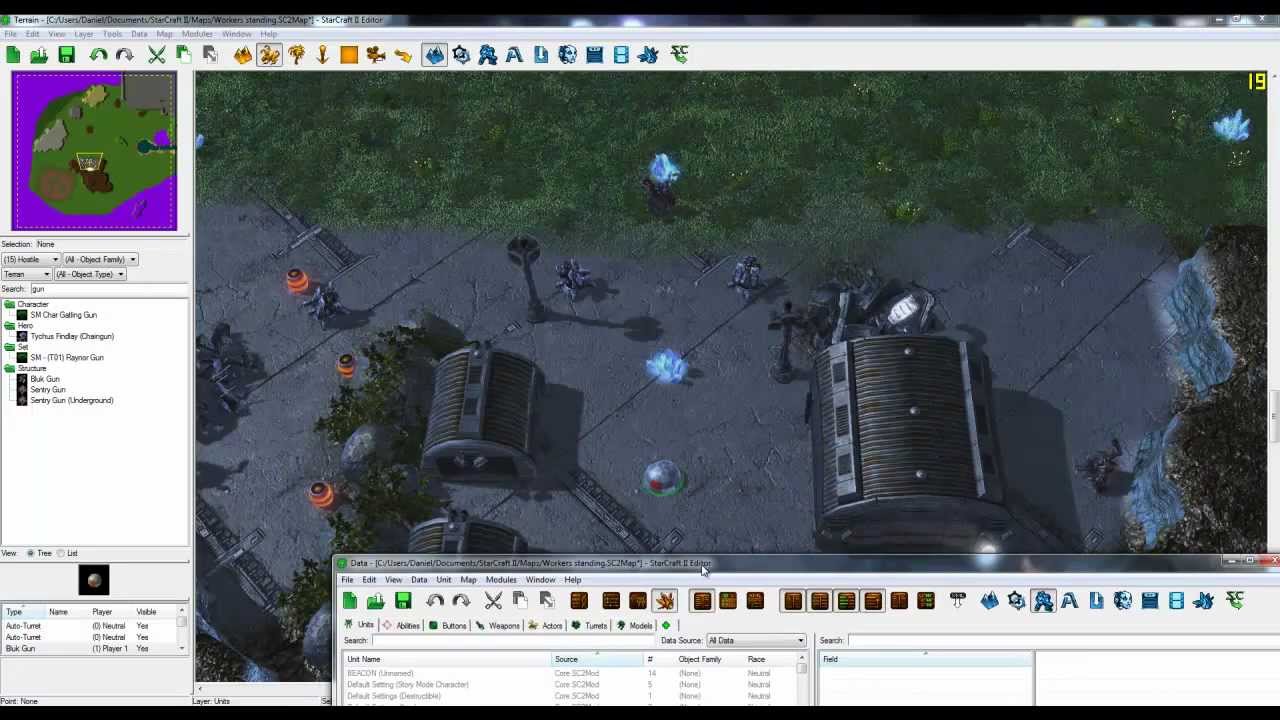
Task: Save the map with Terrain toolbar save icon
Action: pos(66,55)
